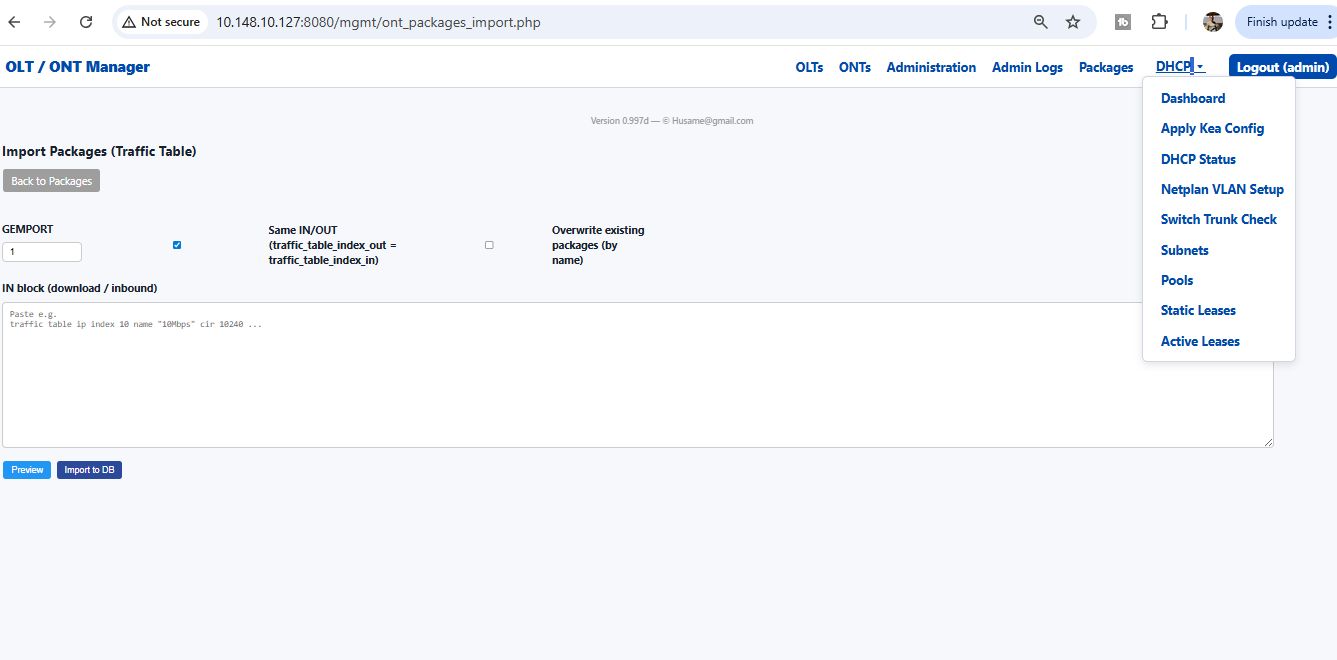Reload the current page
The height and width of the screenshot is (660, 1337).
(x=85, y=21)
